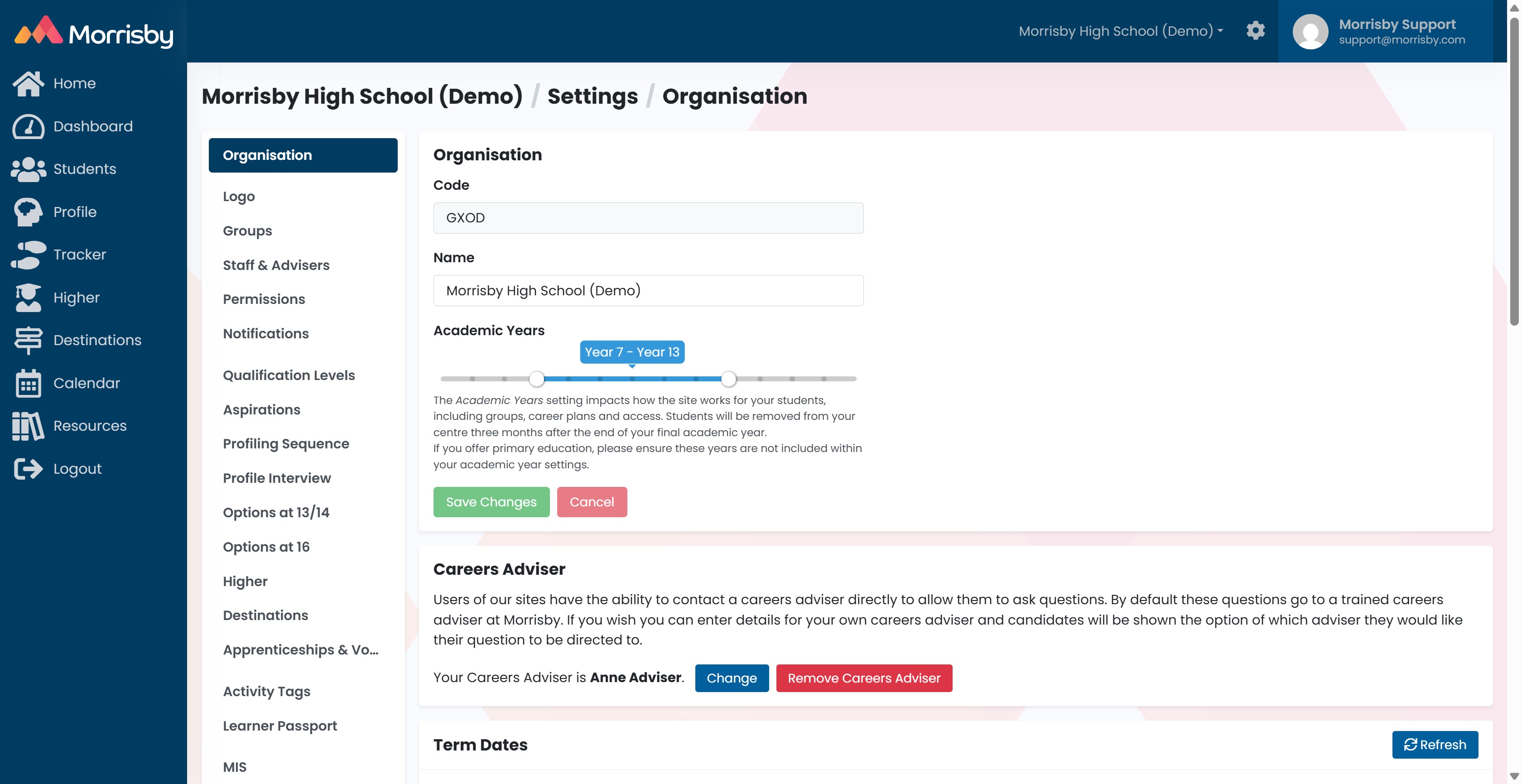Select the Organisation settings tab
The width and height of the screenshot is (1522, 784).
(303, 155)
